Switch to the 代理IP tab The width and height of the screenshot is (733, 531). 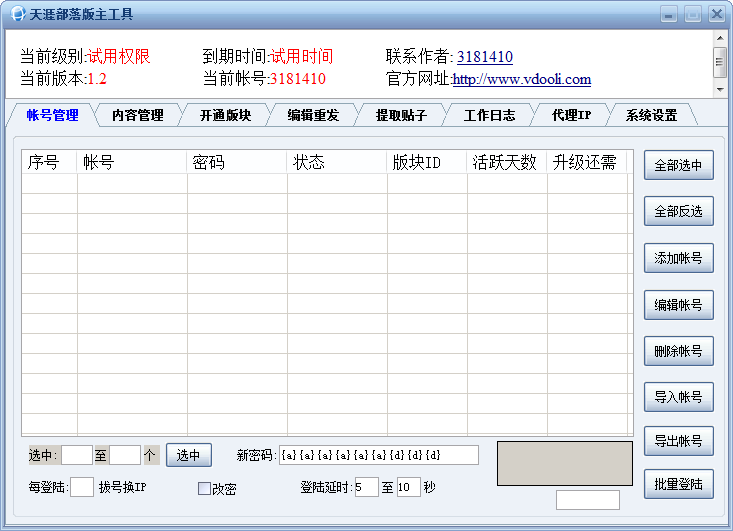click(571, 115)
